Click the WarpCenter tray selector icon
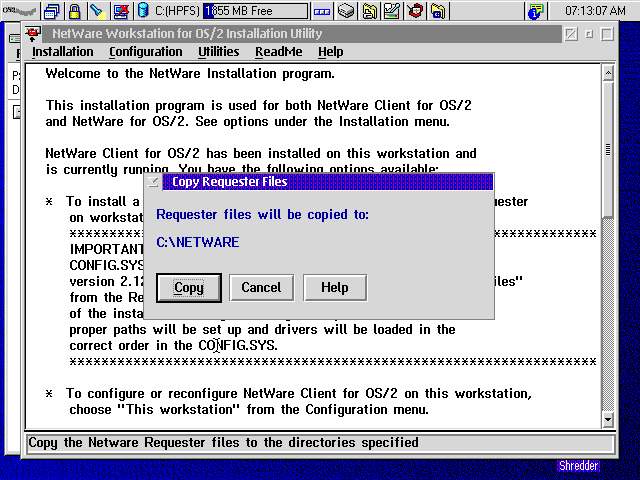Screen dimensions: 640x480 (x=322, y=11)
